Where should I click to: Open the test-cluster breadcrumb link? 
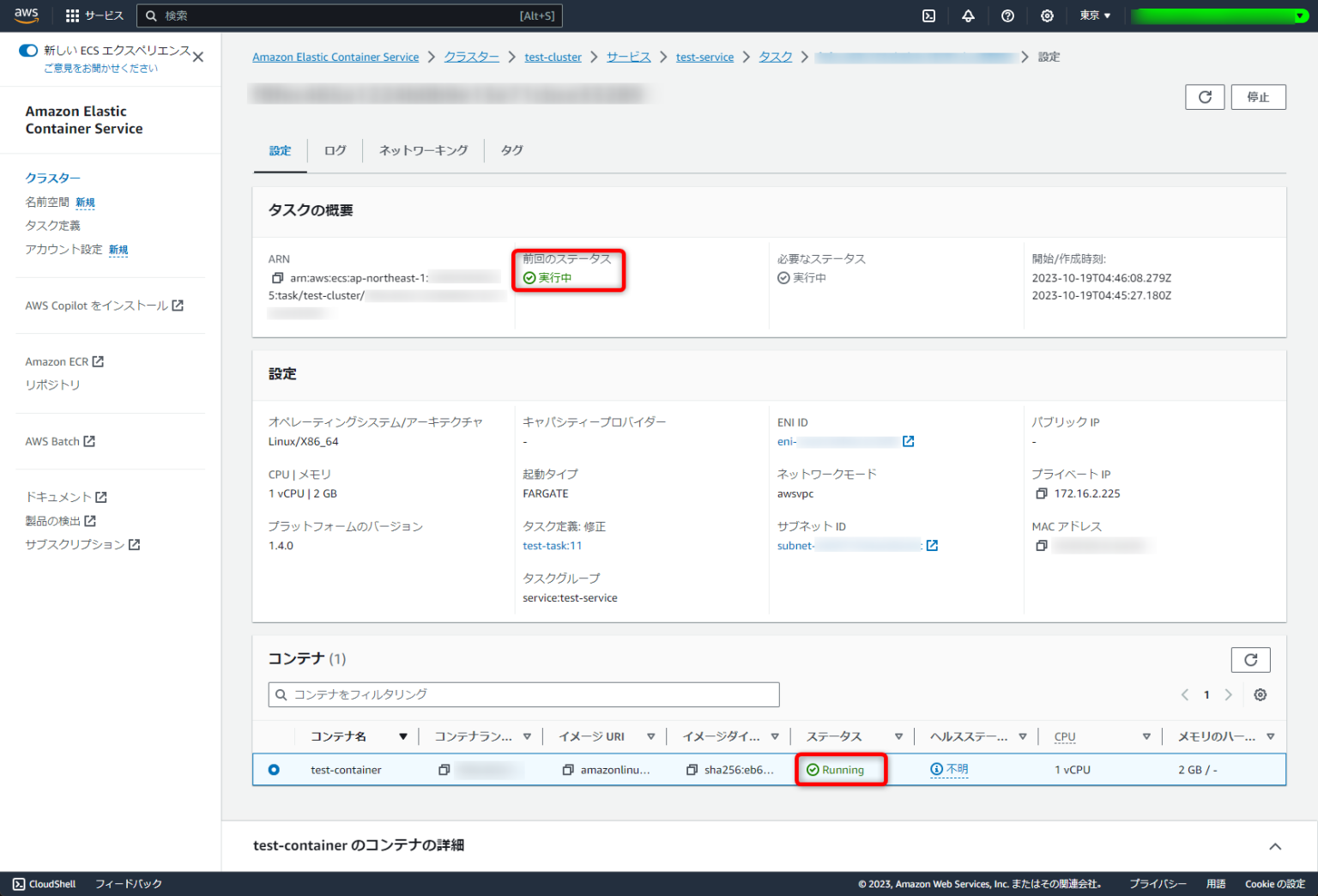(x=553, y=57)
